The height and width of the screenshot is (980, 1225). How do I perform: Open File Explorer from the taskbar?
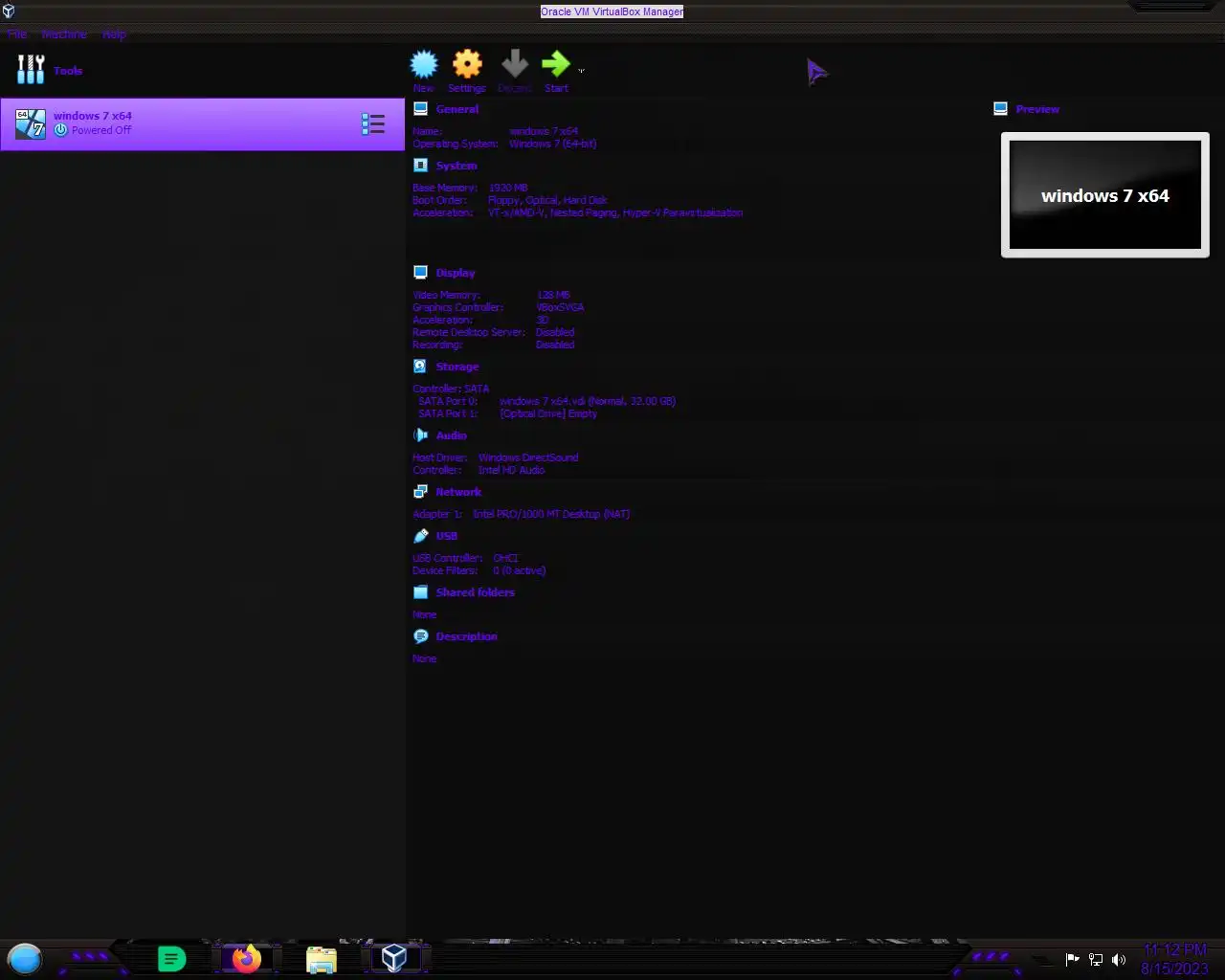click(x=322, y=959)
